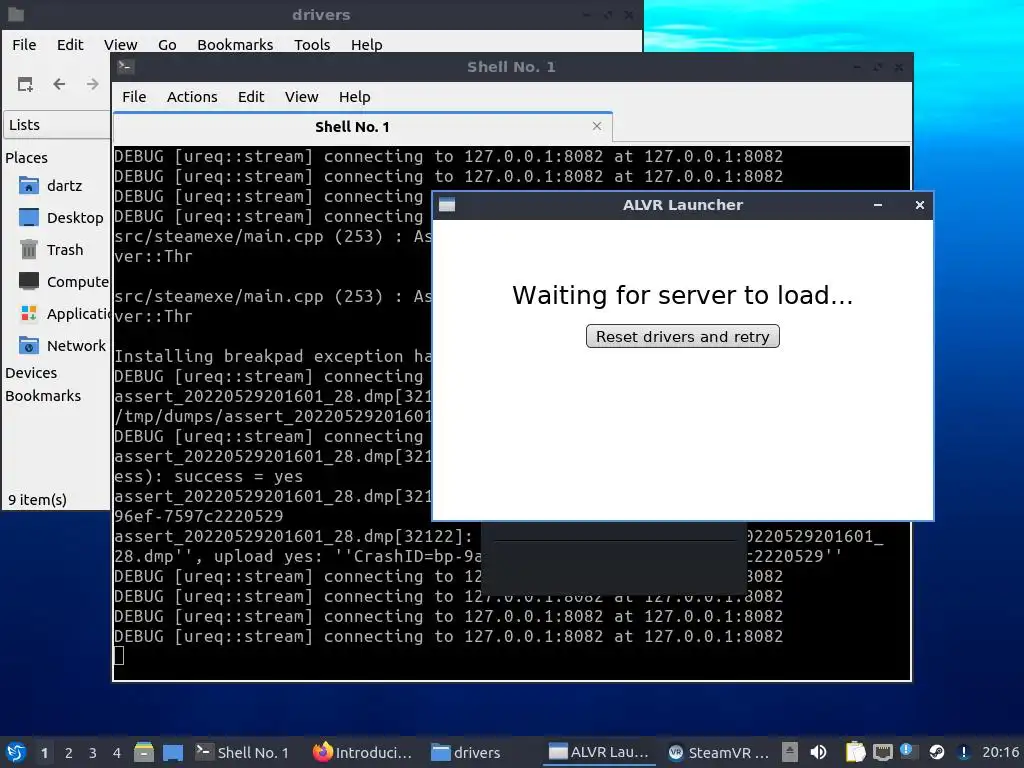
Task: Launch file manager from taskbar quicklaunch
Action: [x=144, y=752]
